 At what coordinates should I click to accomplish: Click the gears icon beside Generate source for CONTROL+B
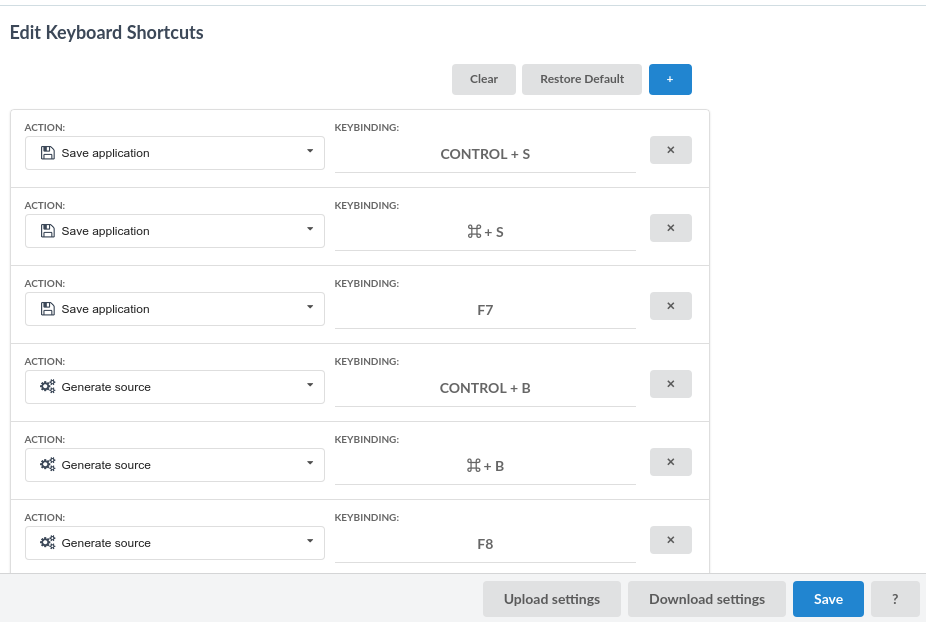(47, 387)
